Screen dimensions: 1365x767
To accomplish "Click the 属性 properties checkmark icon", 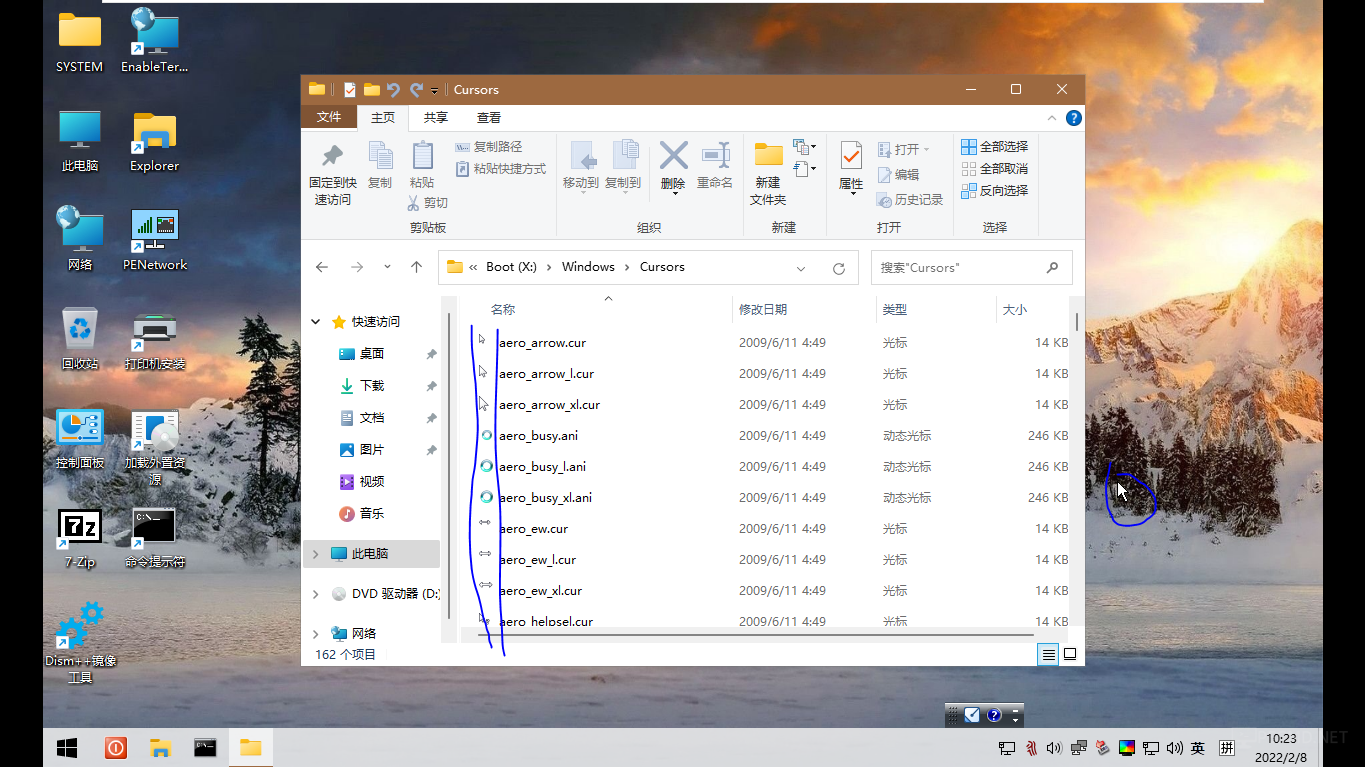I will pyautogui.click(x=851, y=155).
